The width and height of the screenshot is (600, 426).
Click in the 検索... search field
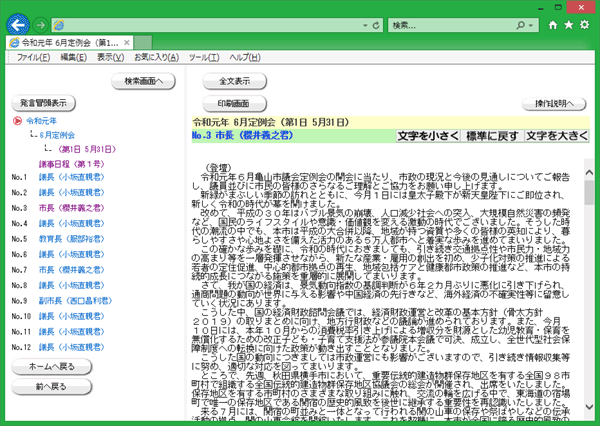click(x=452, y=26)
